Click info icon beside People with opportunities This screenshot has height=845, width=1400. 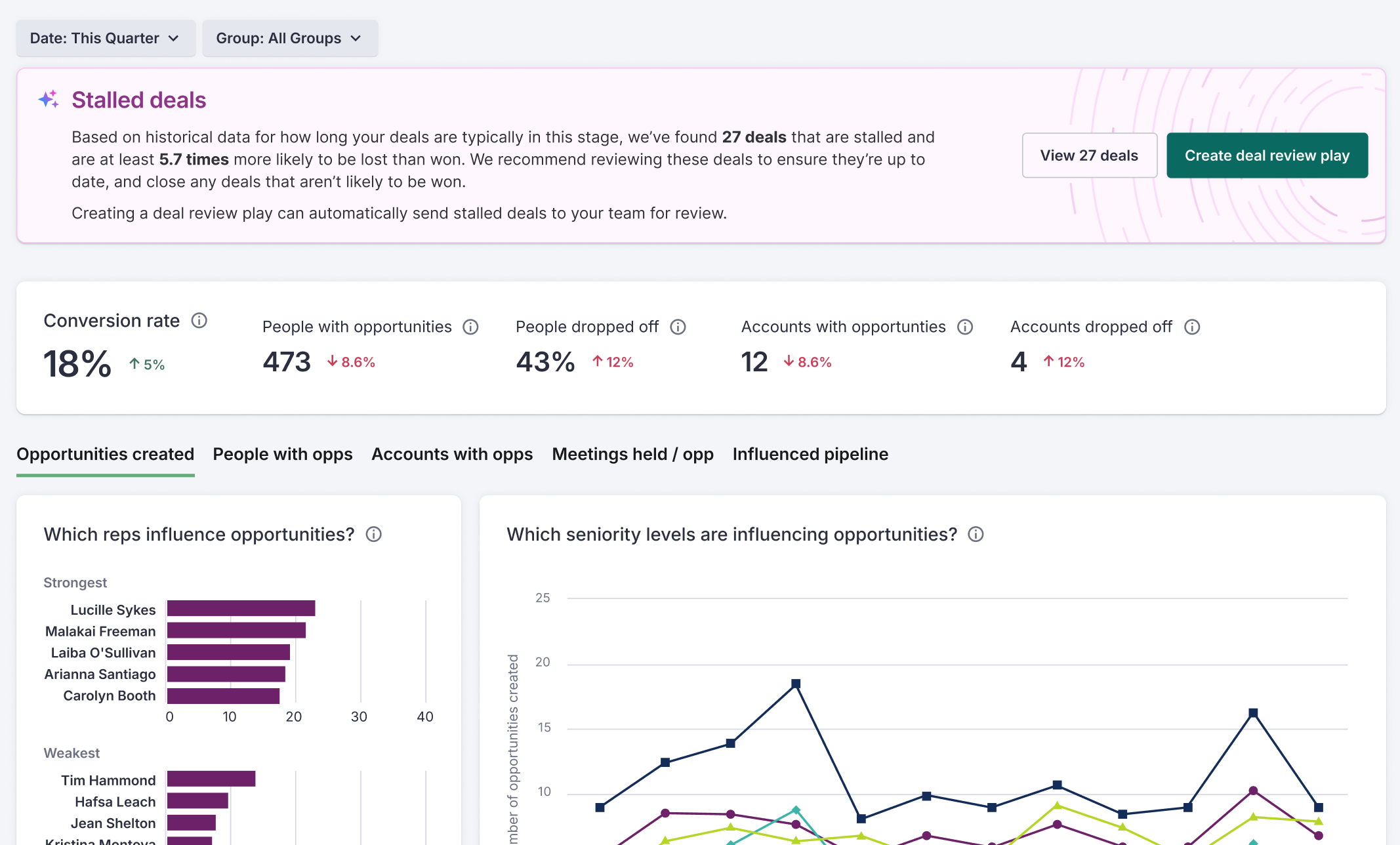(x=470, y=327)
